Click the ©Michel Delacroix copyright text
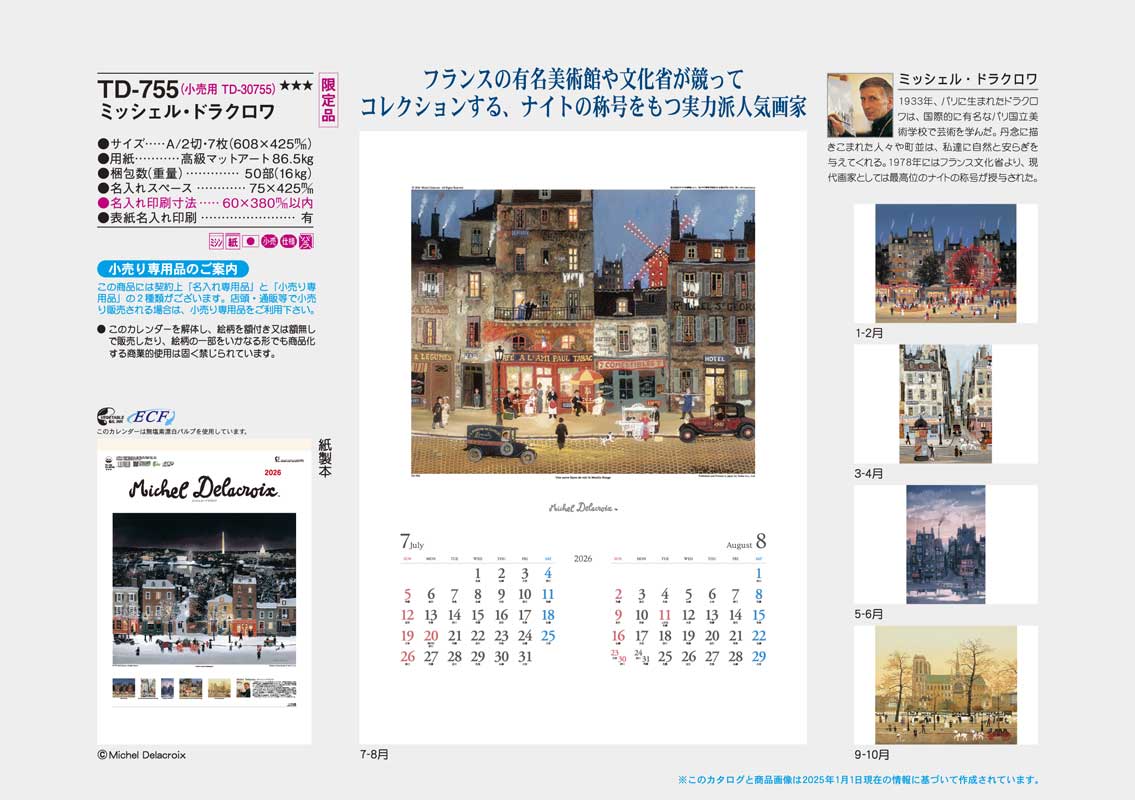The image size is (1135, 800). pyautogui.click(x=142, y=754)
